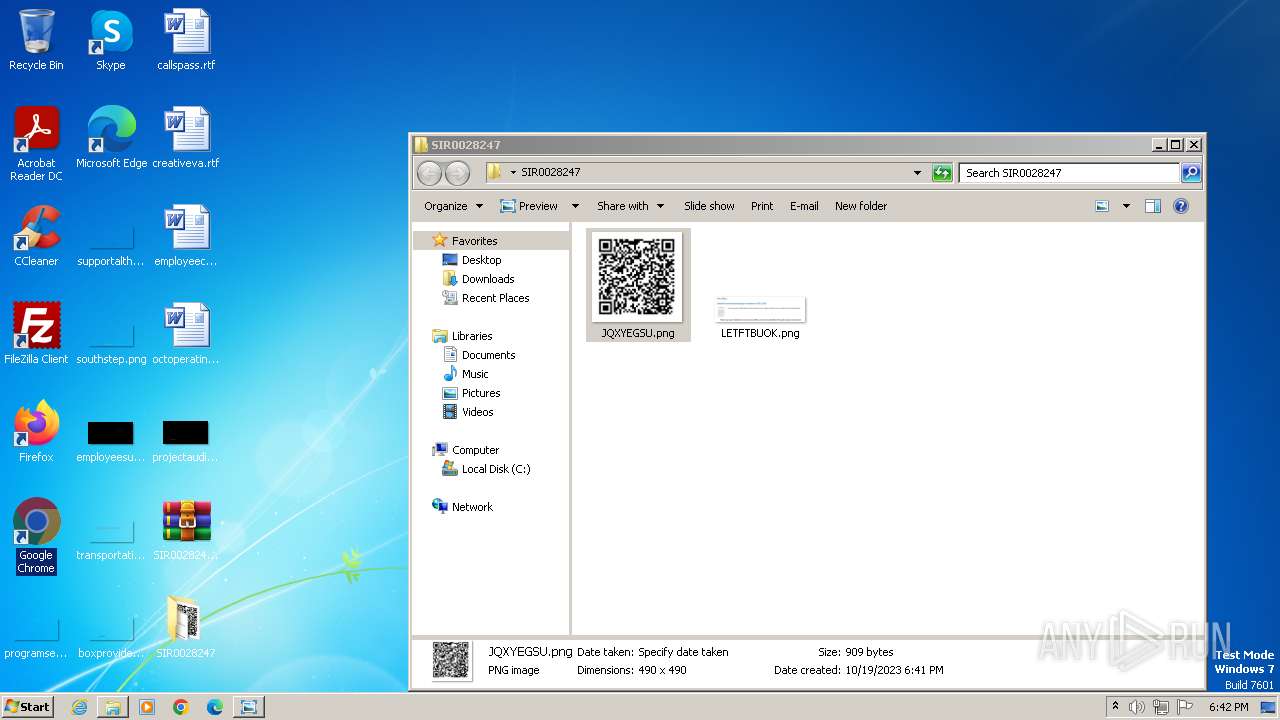Show hidden tray icons arrow
The height and width of the screenshot is (720, 1280).
(1115, 707)
